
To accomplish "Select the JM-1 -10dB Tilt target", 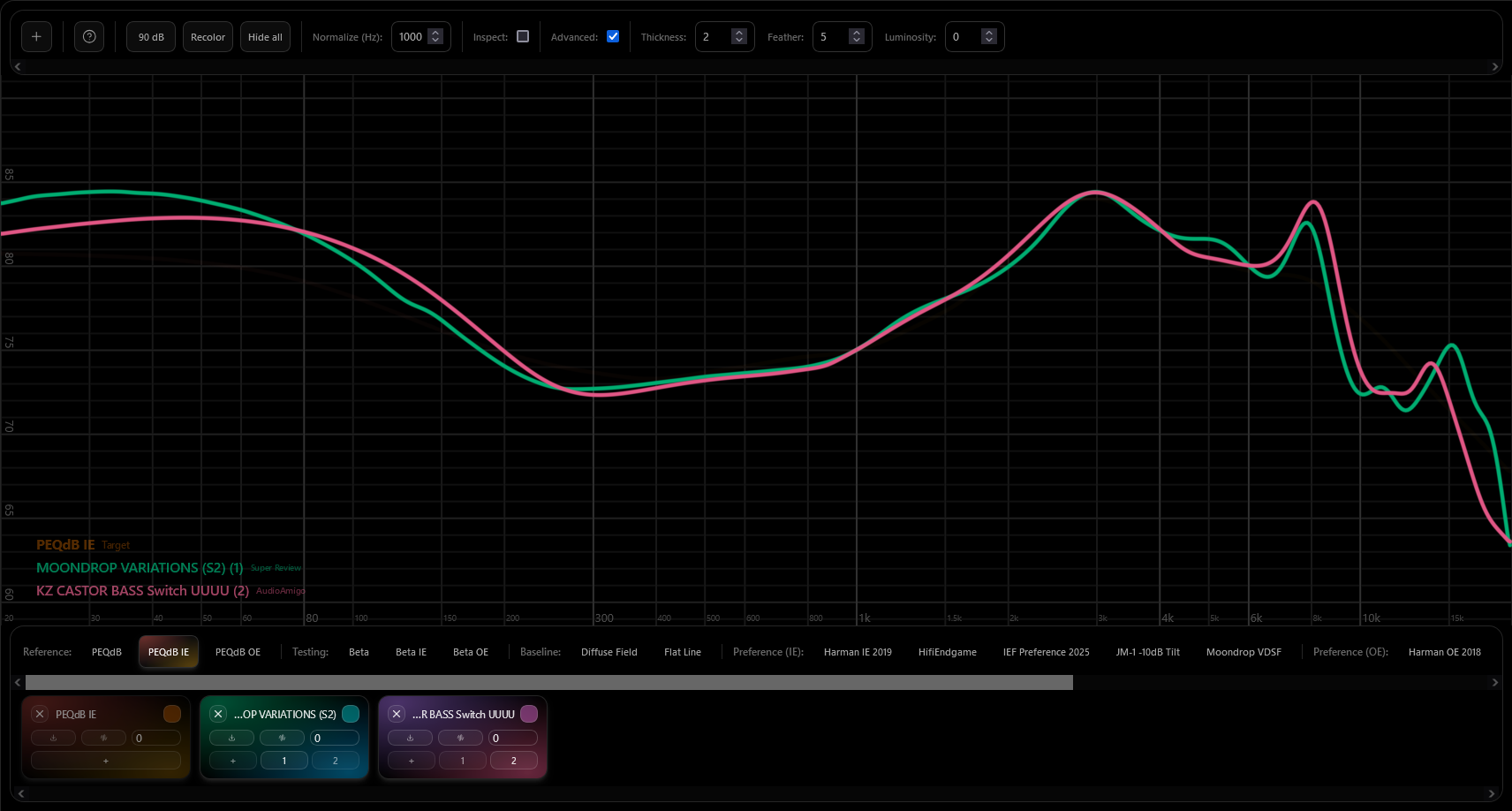I will pyautogui.click(x=1148, y=652).
